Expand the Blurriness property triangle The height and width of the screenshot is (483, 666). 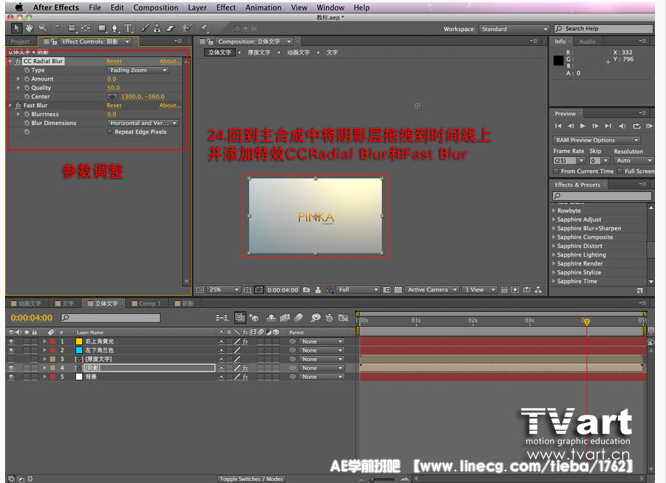18,114
